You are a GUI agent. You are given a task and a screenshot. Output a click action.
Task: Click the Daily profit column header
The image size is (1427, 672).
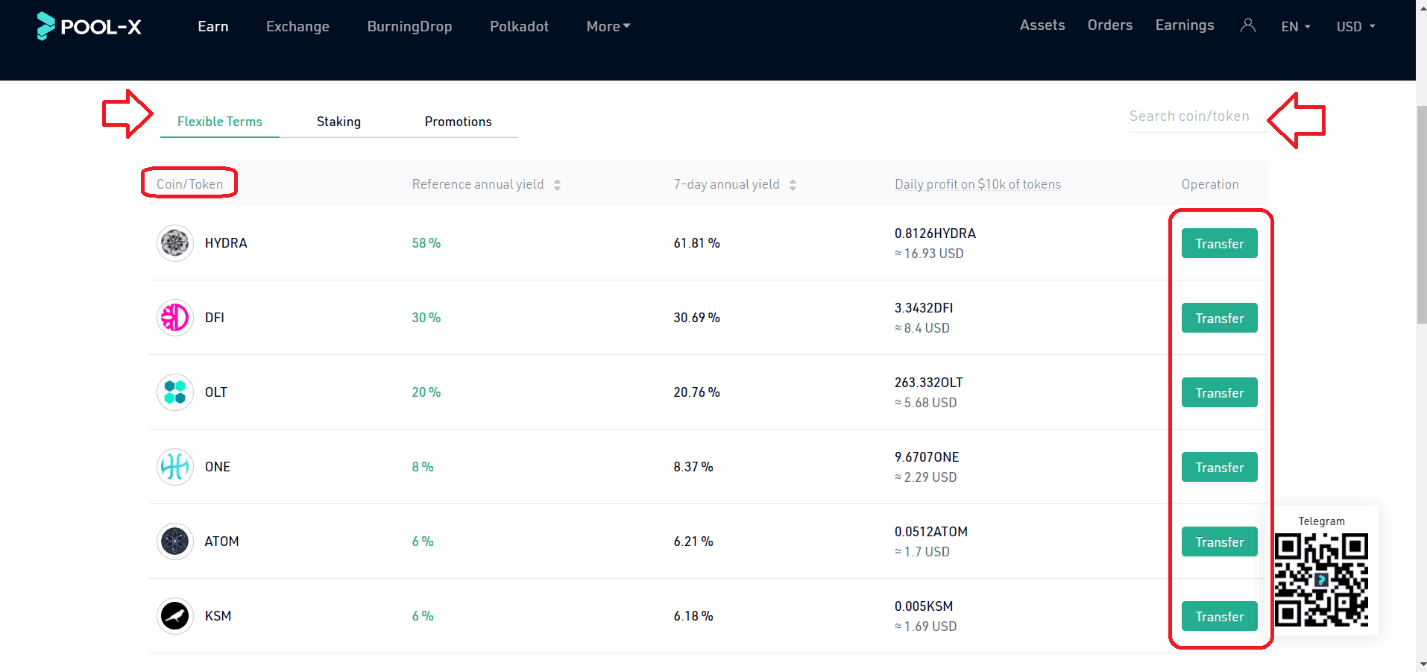pyautogui.click(x=978, y=184)
